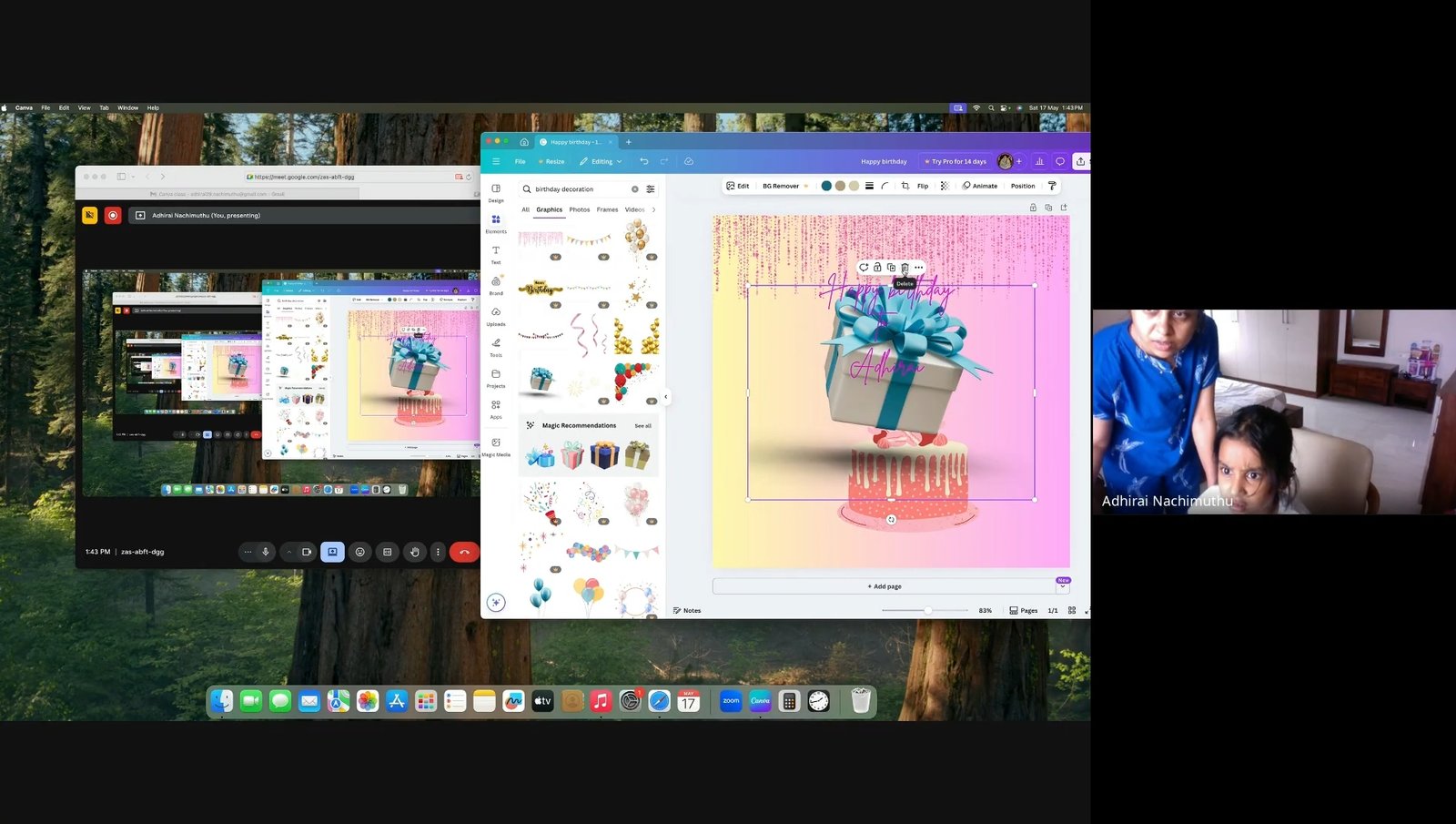Mute the microphone in Google Meet
Screen dimensions: 1456x824
pos(266,552)
